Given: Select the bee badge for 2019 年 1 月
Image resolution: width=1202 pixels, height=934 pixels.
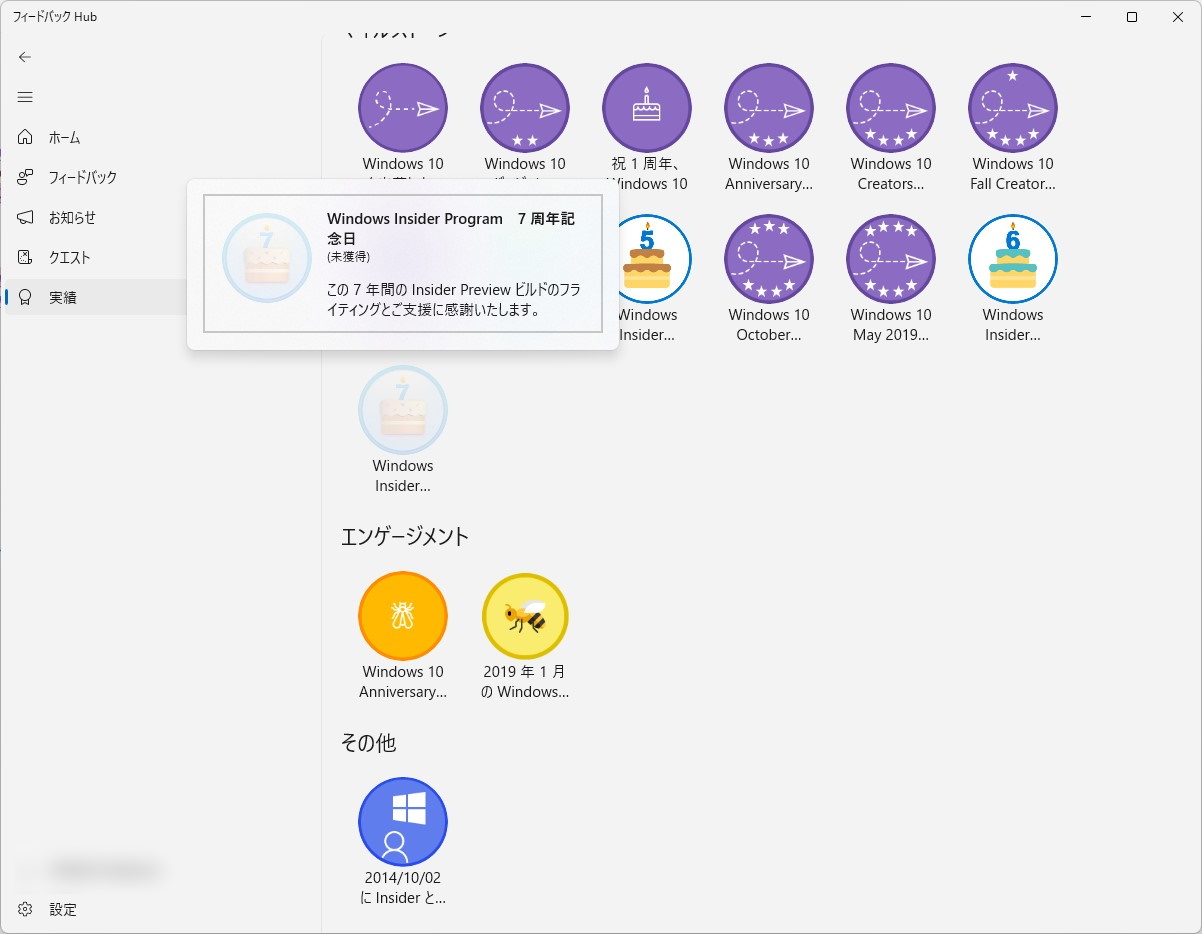Looking at the screenshot, I should point(525,616).
